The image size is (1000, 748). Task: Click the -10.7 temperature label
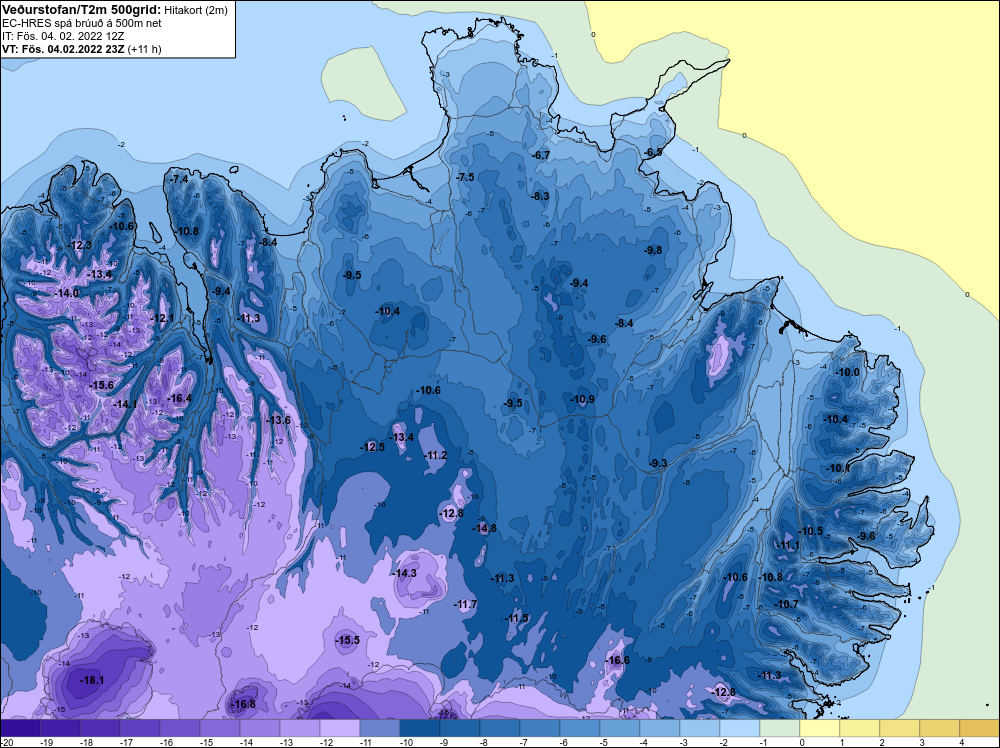[786, 604]
